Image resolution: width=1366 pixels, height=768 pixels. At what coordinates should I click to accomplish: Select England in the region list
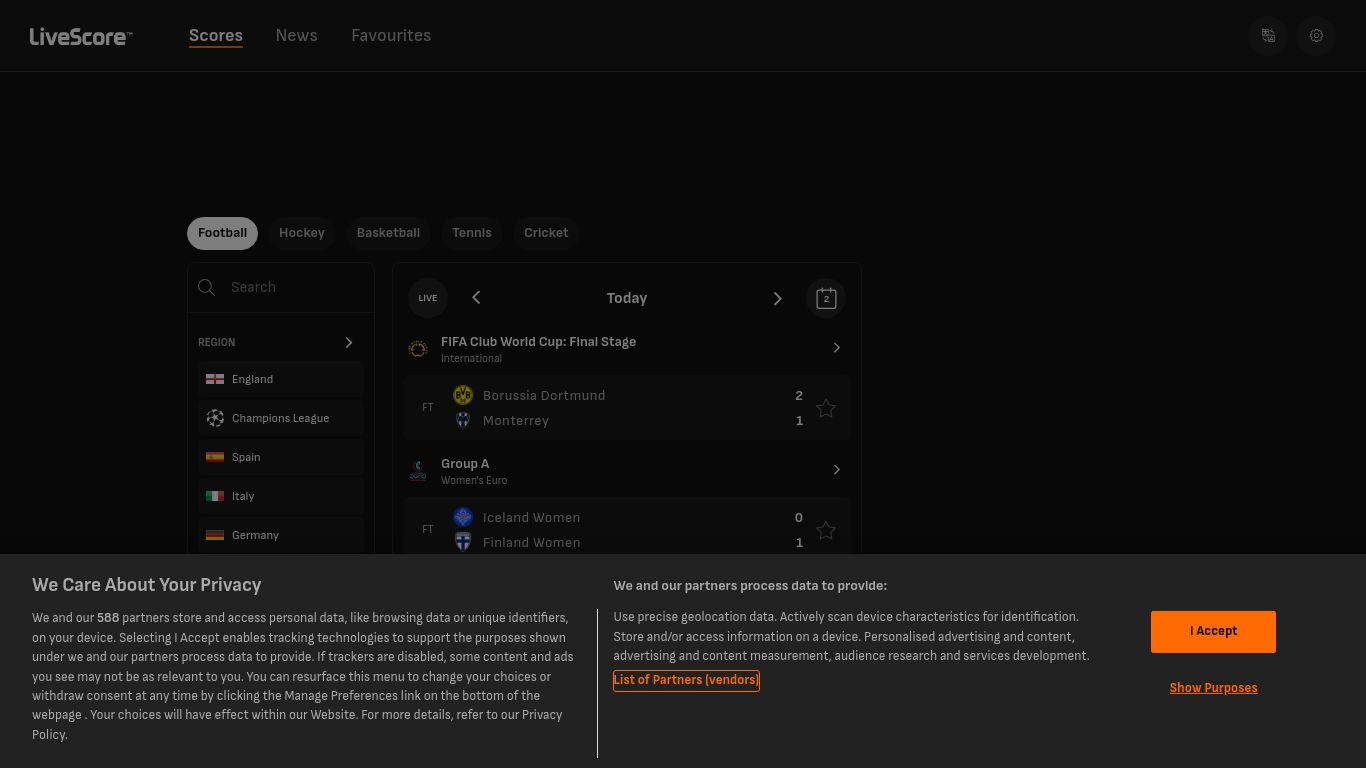click(x=281, y=379)
